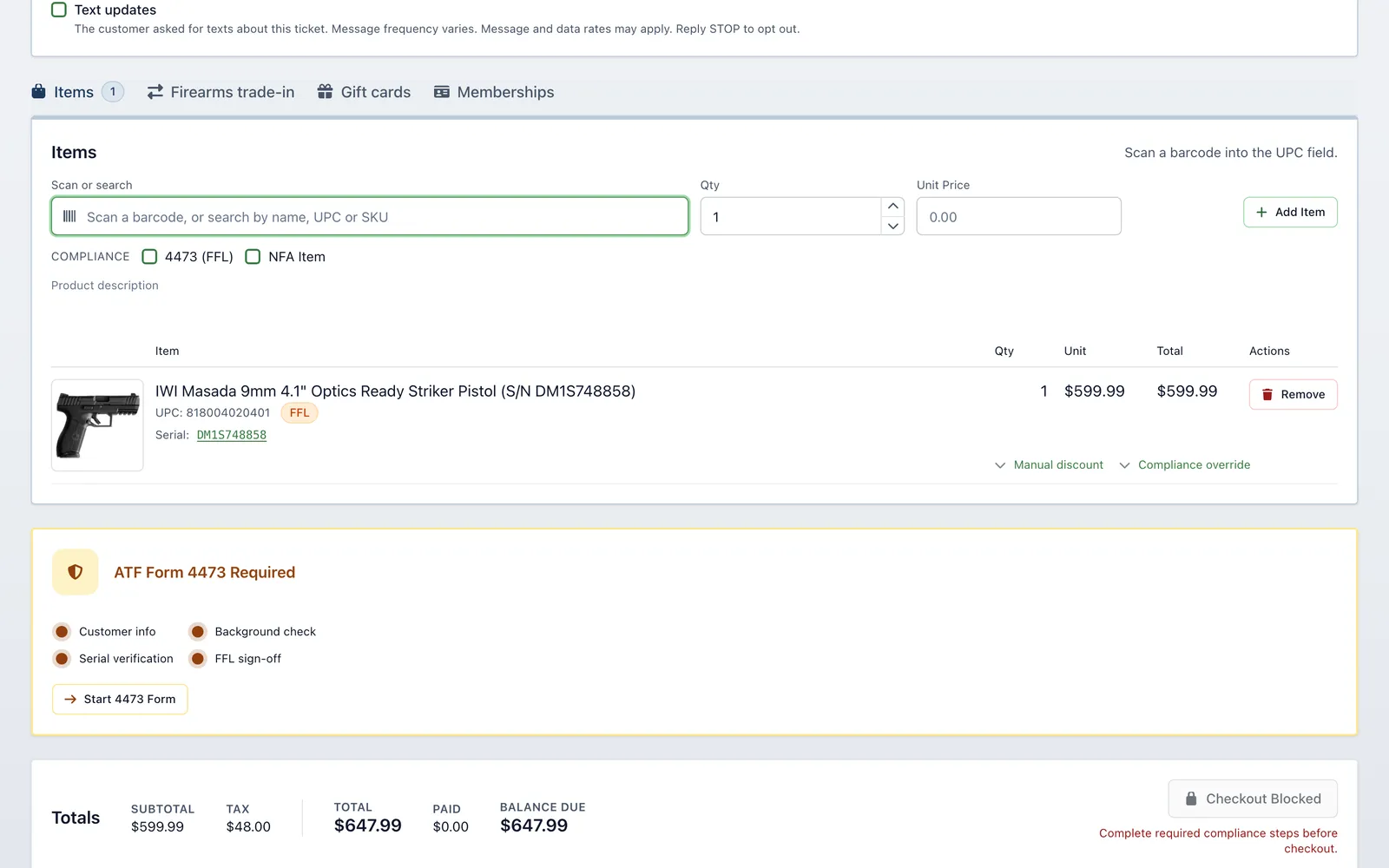Increase quantity with the up arrow
This screenshot has width=1389, height=868.
pos(892,207)
